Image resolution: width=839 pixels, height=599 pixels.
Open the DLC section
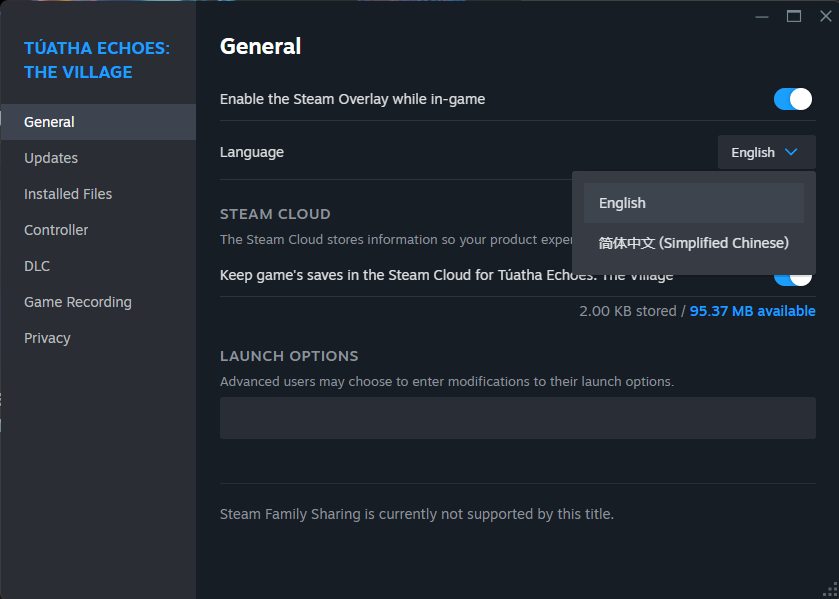(37, 266)
